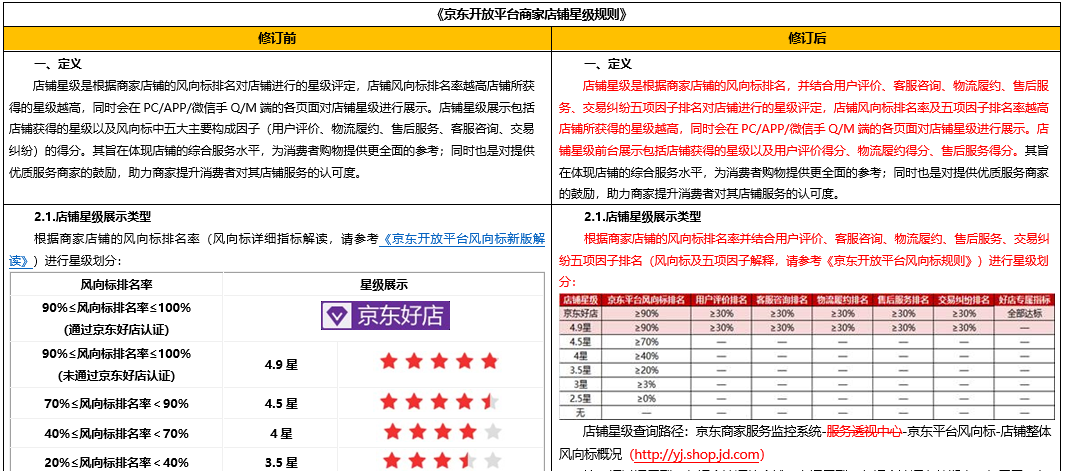Click the 40%≤风向标排名率＜70% row label
This screenshot has height=471, width=1065.
click(x=116, y=433)
